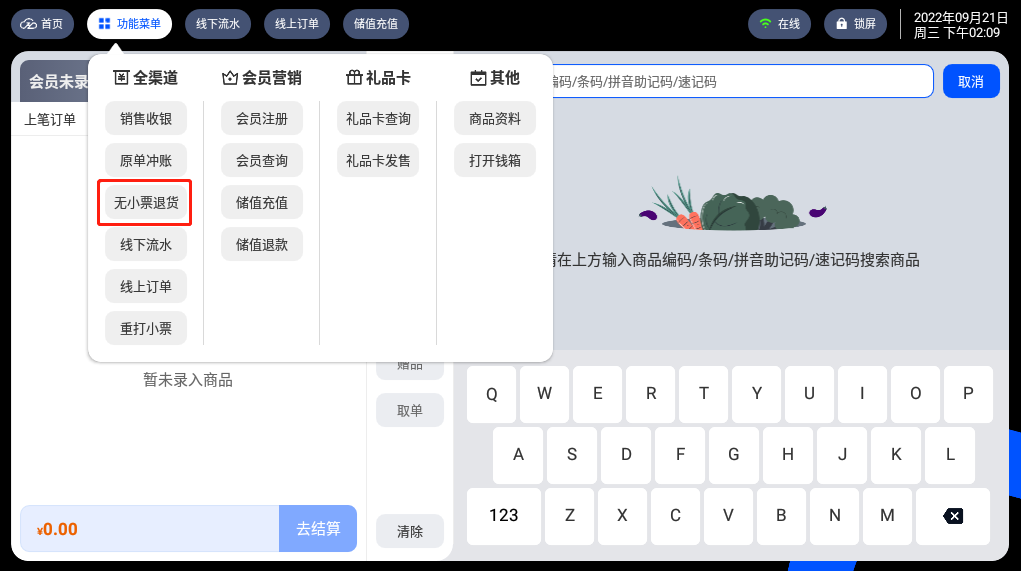
Task: Select 销售收银 in the menu
Action: [146, 118]
